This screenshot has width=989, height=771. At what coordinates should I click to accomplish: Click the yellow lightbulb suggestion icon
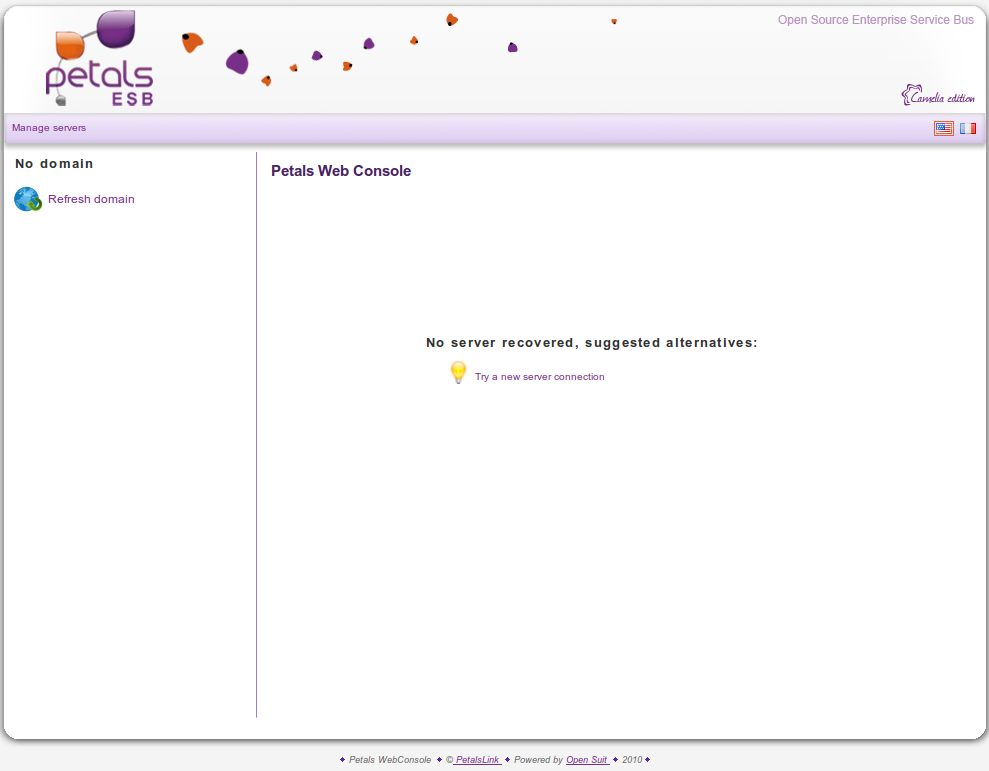tap(458, 374)
